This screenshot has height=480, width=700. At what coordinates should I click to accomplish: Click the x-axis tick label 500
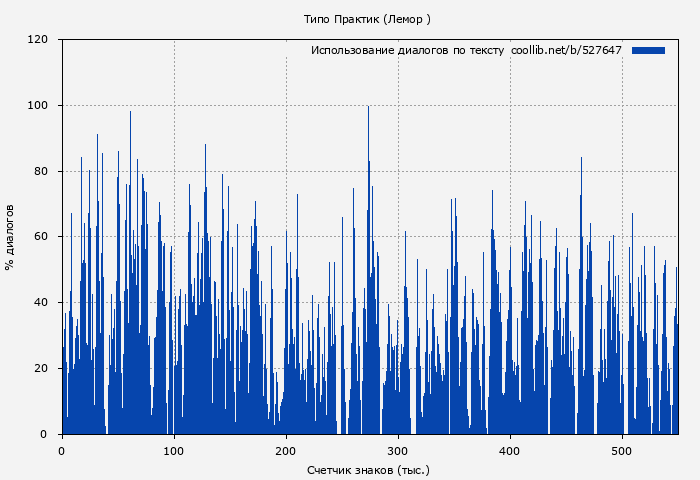(x=622, y=450)
